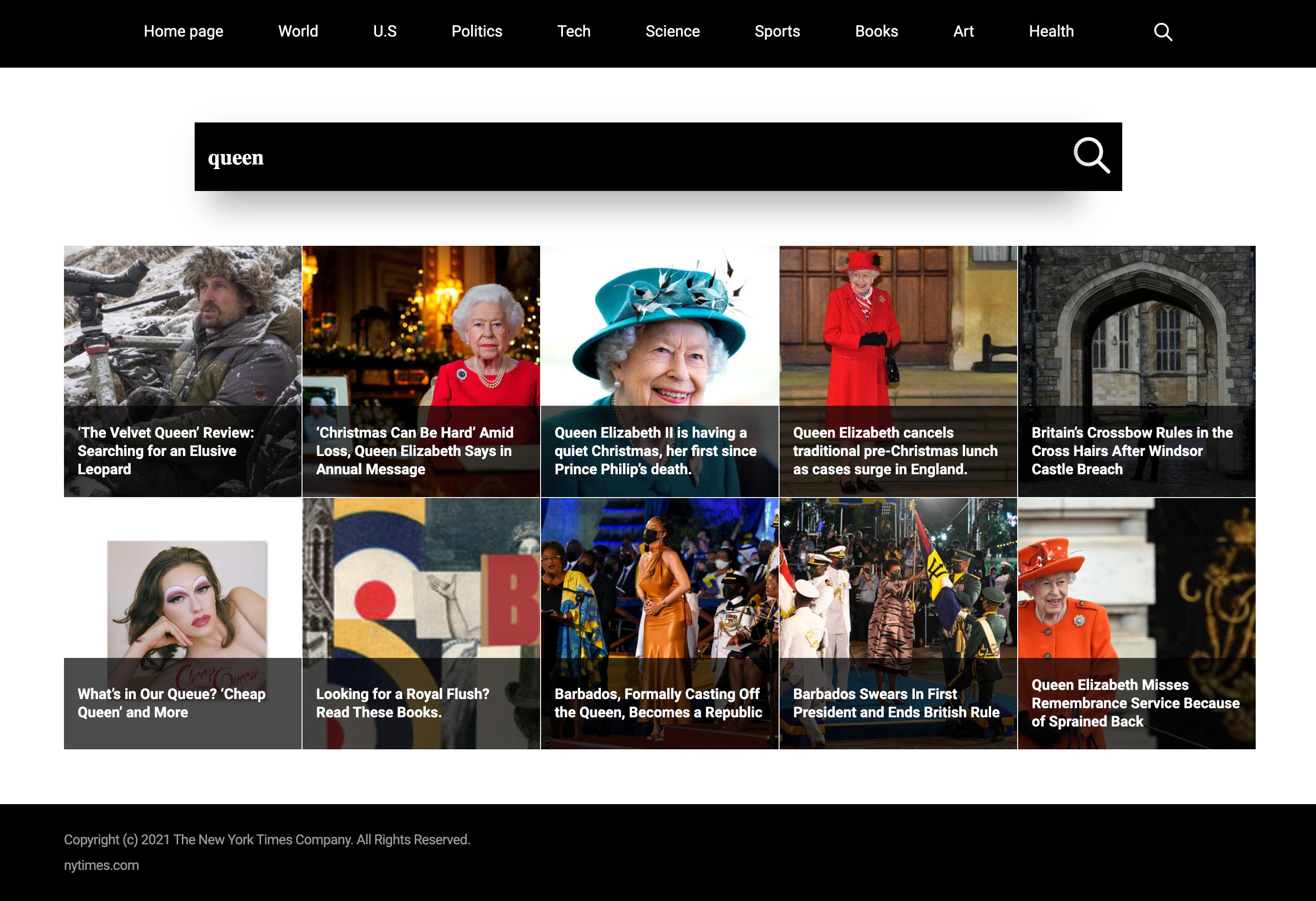Open Queen Misses Remembrance Service article

[x=1136, y=624]
